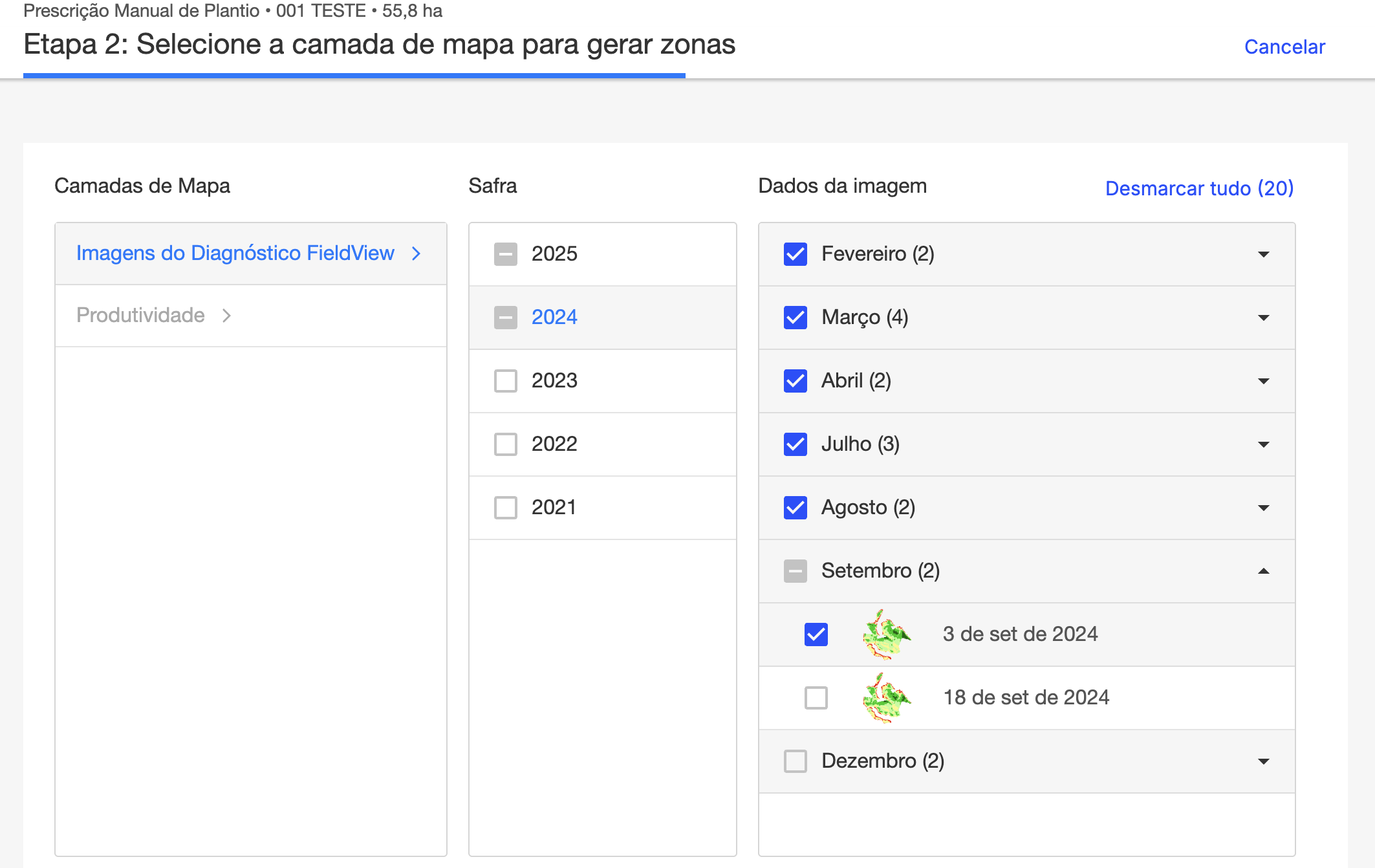
Task: Collapse the Setembro (2) group arrow
Action: pyautogui.click(x=1263, y=571)
